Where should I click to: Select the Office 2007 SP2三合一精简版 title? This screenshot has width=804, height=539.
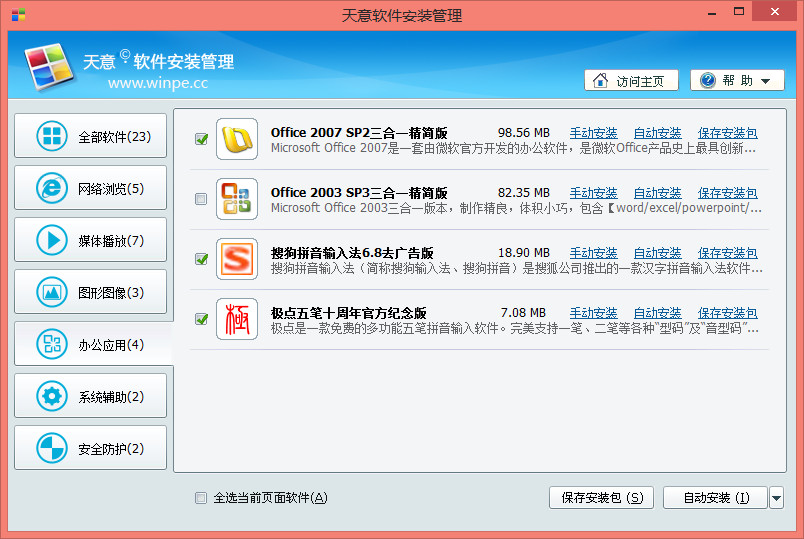coord(359,133)
